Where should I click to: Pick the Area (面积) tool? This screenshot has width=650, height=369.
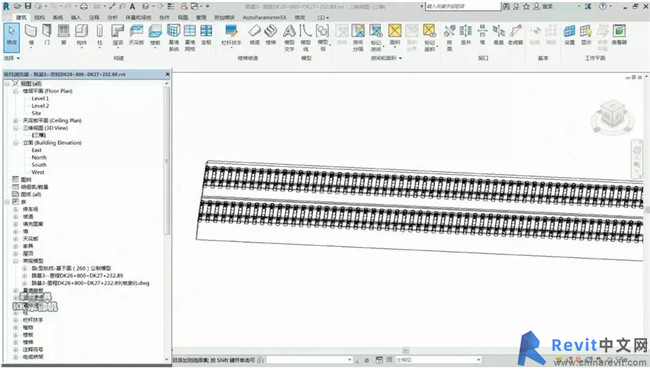coord(395,35)
